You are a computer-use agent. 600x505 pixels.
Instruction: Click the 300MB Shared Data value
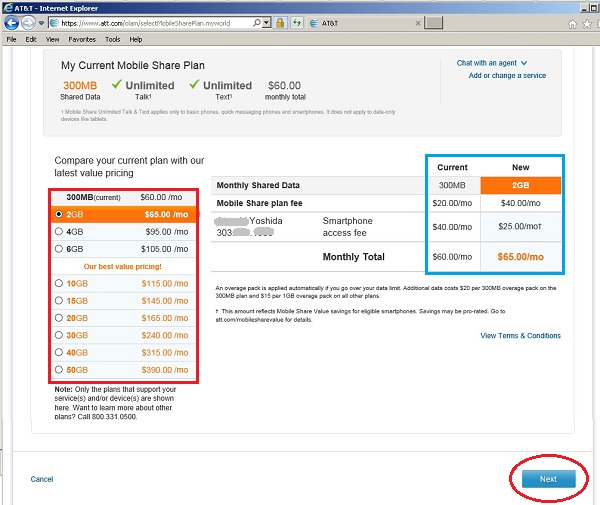tap(80, 85)
